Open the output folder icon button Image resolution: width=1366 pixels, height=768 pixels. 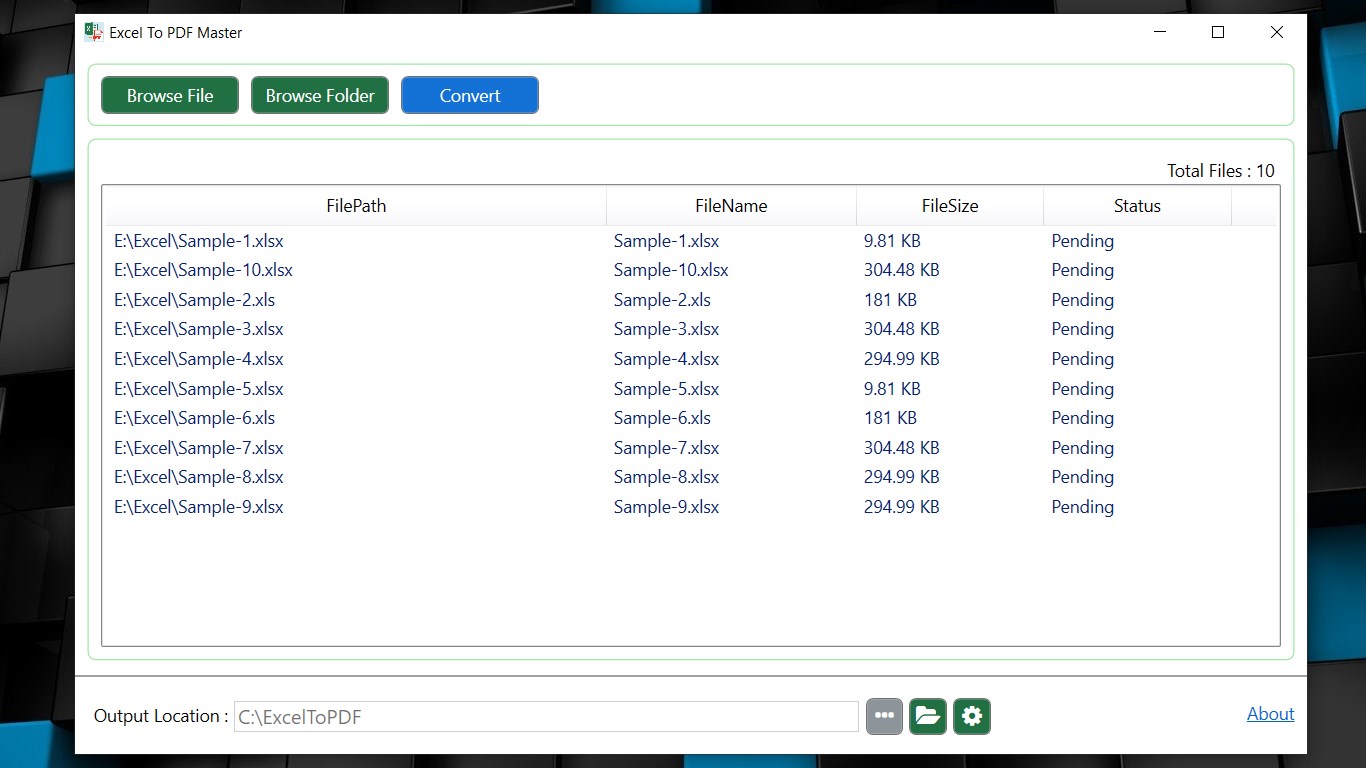[x=928, y=716]
